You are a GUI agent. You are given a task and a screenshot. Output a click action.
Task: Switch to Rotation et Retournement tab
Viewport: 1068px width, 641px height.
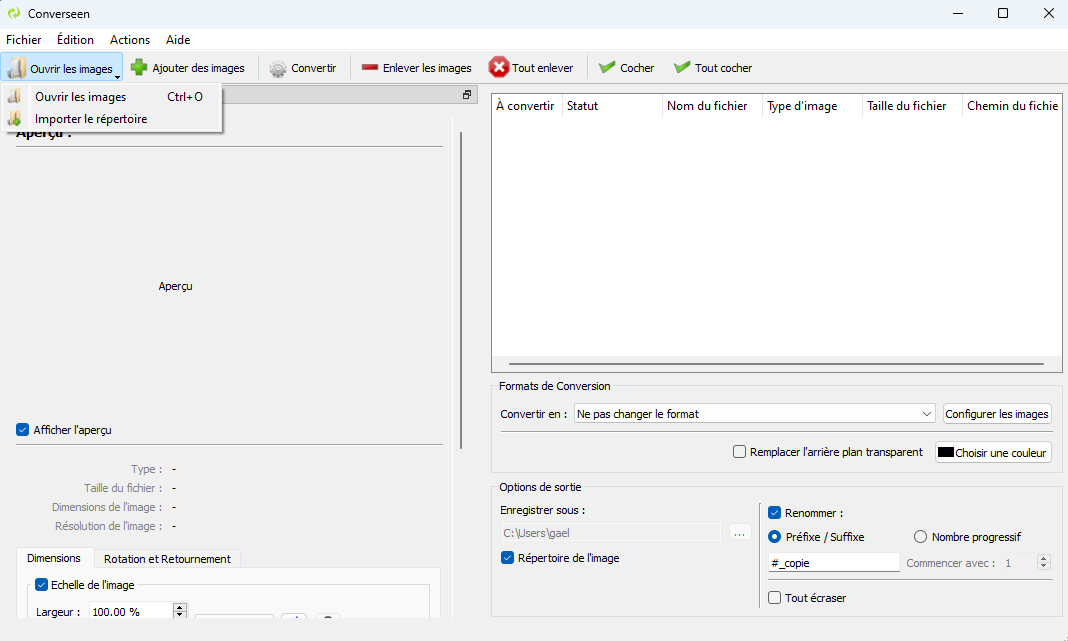(x=167, y=559)
